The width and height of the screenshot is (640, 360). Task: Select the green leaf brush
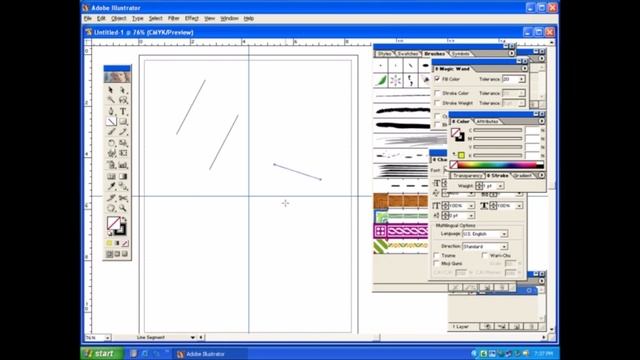(x=380, y=80)
